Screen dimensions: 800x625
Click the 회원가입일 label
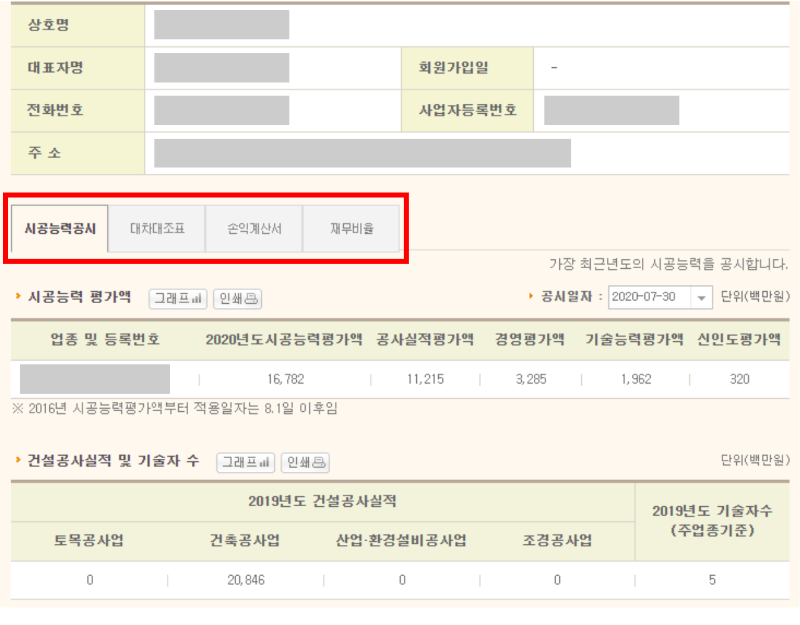[x=454, y=67]
